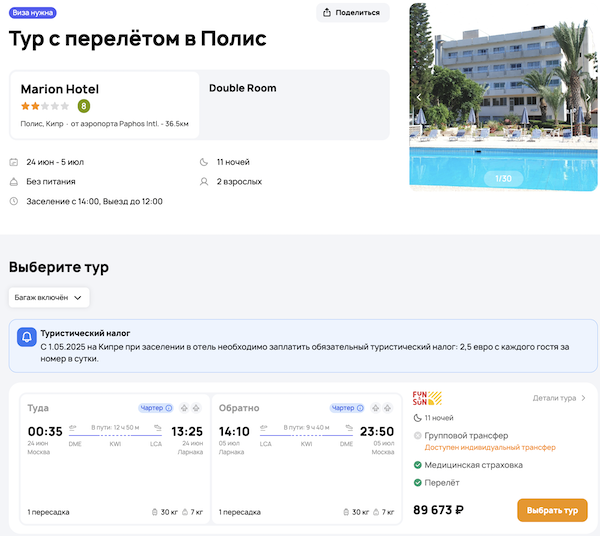Open the Багаж включён dropdown
This screenshot has height=536, width=600.
[x=50, y=297]
